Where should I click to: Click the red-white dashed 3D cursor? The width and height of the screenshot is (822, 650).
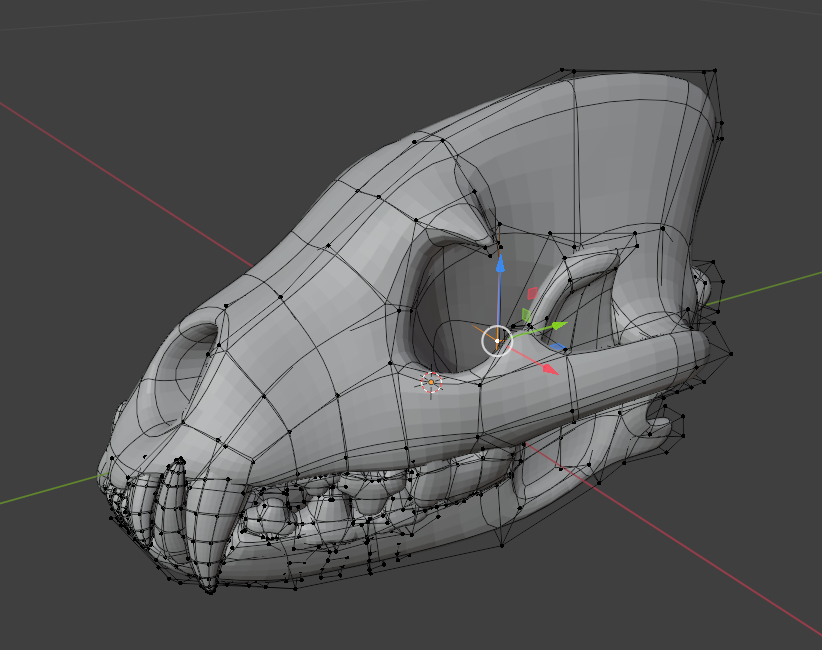click(x=430, y=381)
